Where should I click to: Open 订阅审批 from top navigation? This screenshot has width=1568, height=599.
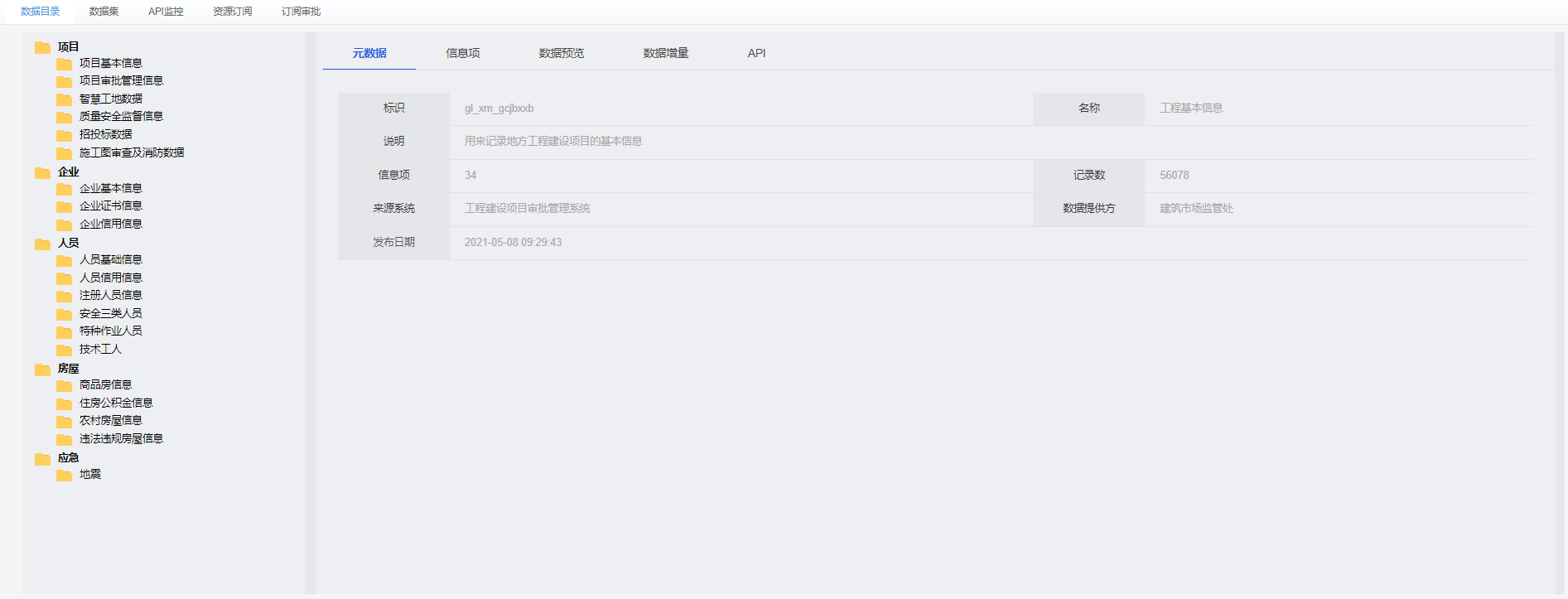(x=301, y=12)
